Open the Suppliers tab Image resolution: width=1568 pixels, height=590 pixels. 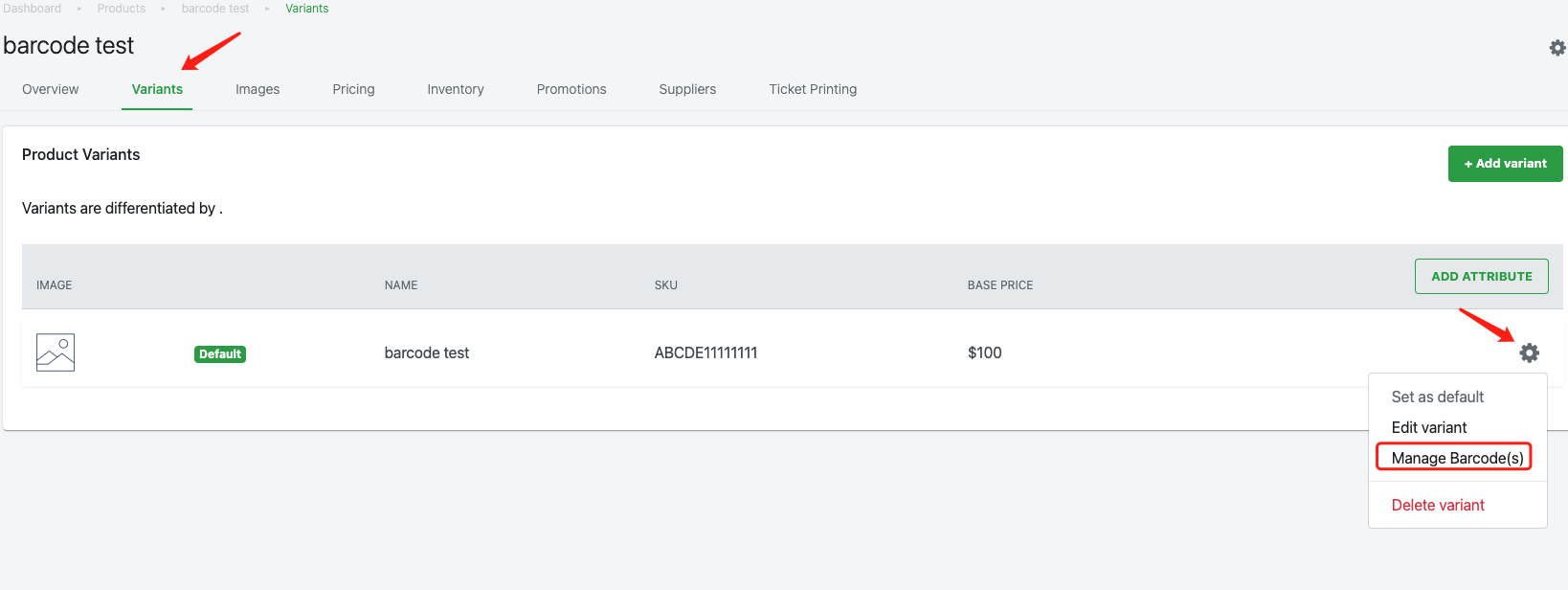(x=687, y=89)
